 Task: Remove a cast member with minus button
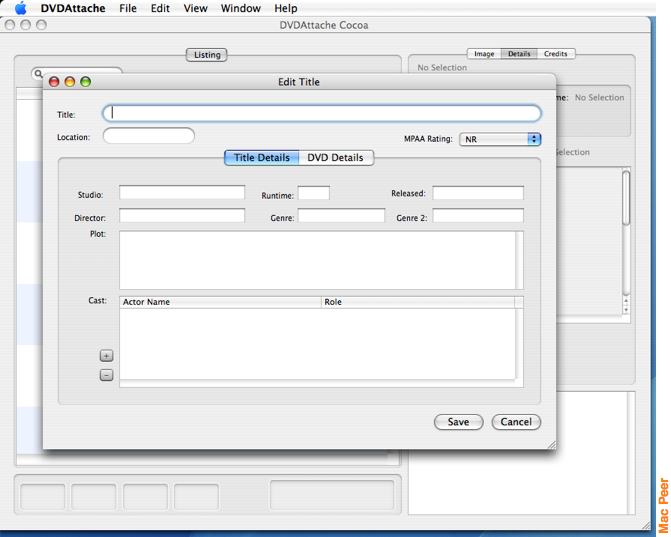pos(106,375)
